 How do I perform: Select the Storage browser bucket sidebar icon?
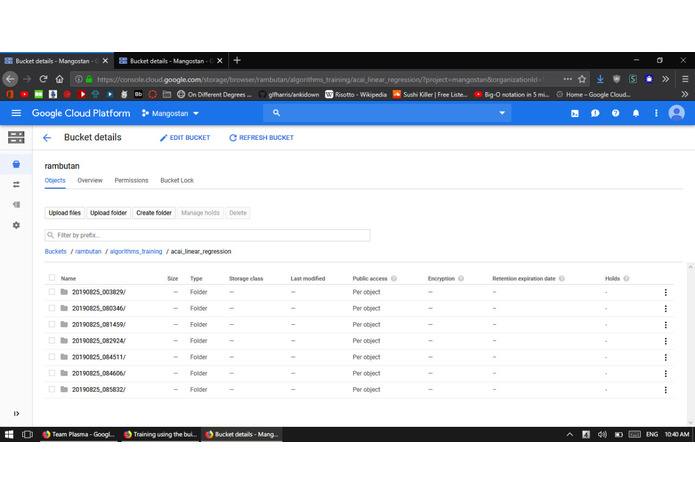(x=16, y=164)
